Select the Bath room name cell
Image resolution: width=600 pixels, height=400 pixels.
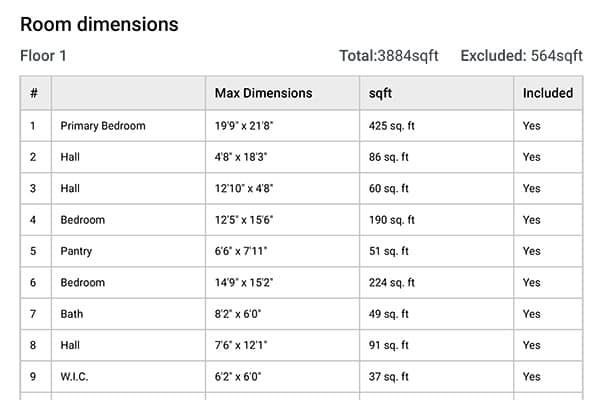(x=72, y=314)
